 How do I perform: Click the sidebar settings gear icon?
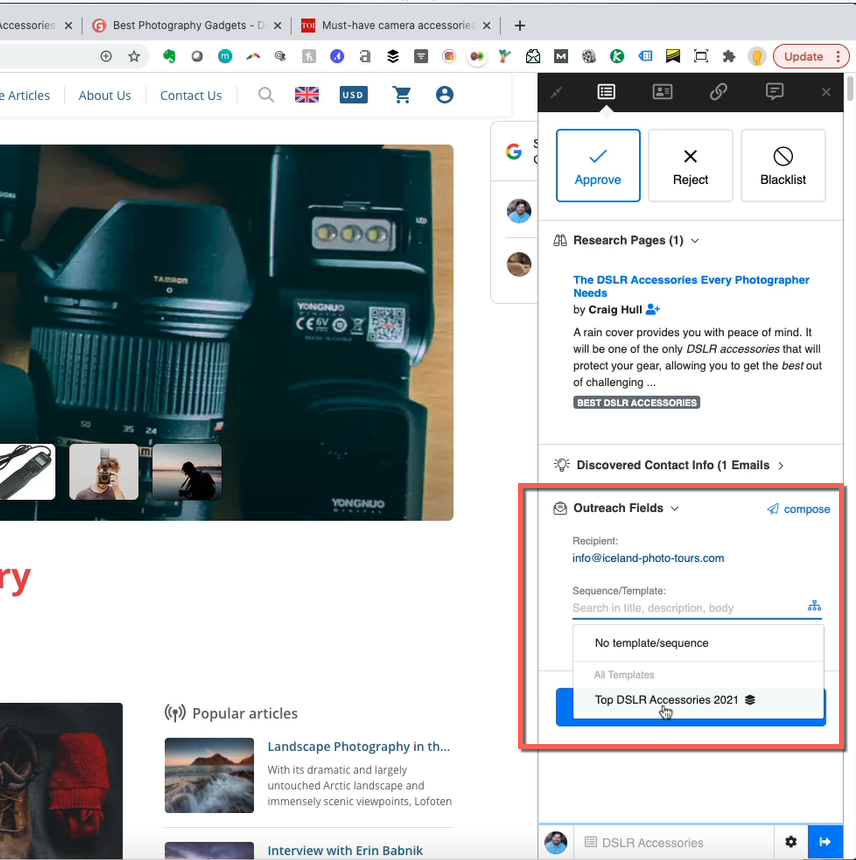point(791,842)
